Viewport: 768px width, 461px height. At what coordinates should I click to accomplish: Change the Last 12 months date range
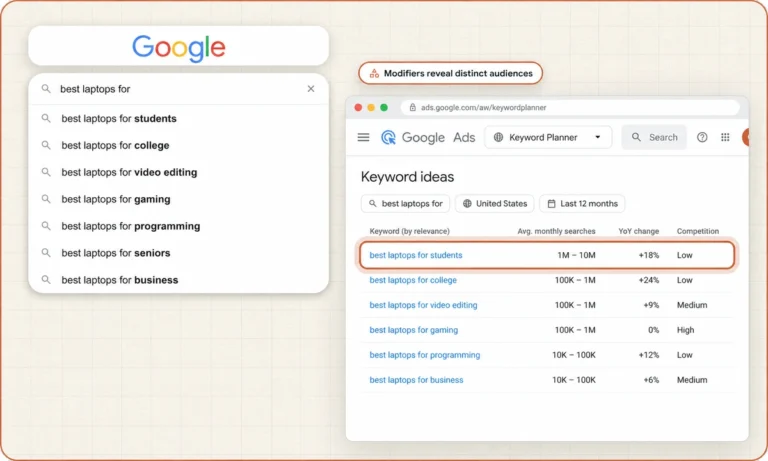[582, 204]
